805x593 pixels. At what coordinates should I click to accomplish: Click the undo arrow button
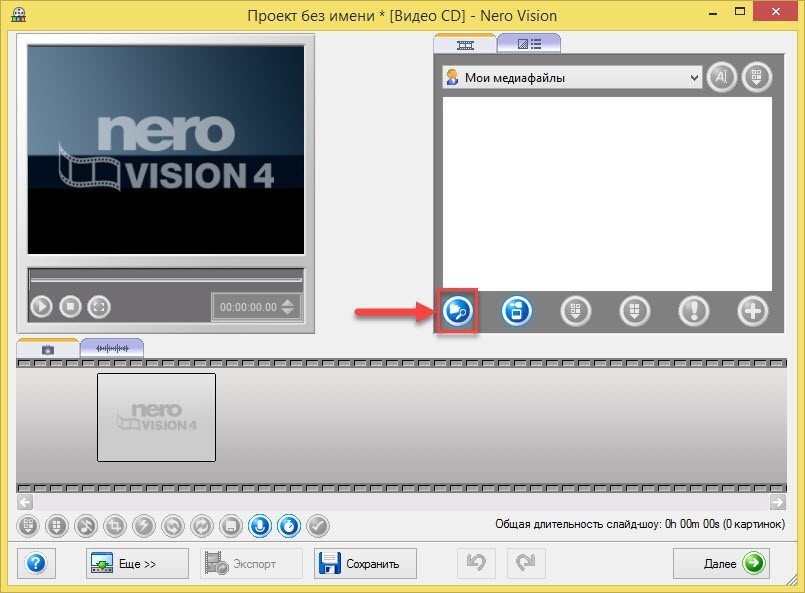pos(476,563)
